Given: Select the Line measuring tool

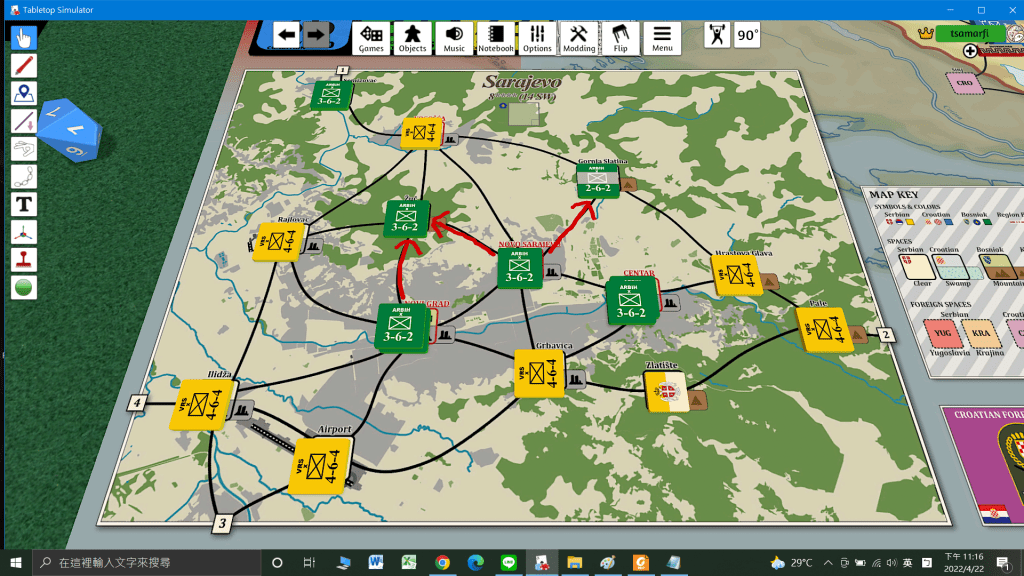Looking at the screenshot, I should (24, 122).
